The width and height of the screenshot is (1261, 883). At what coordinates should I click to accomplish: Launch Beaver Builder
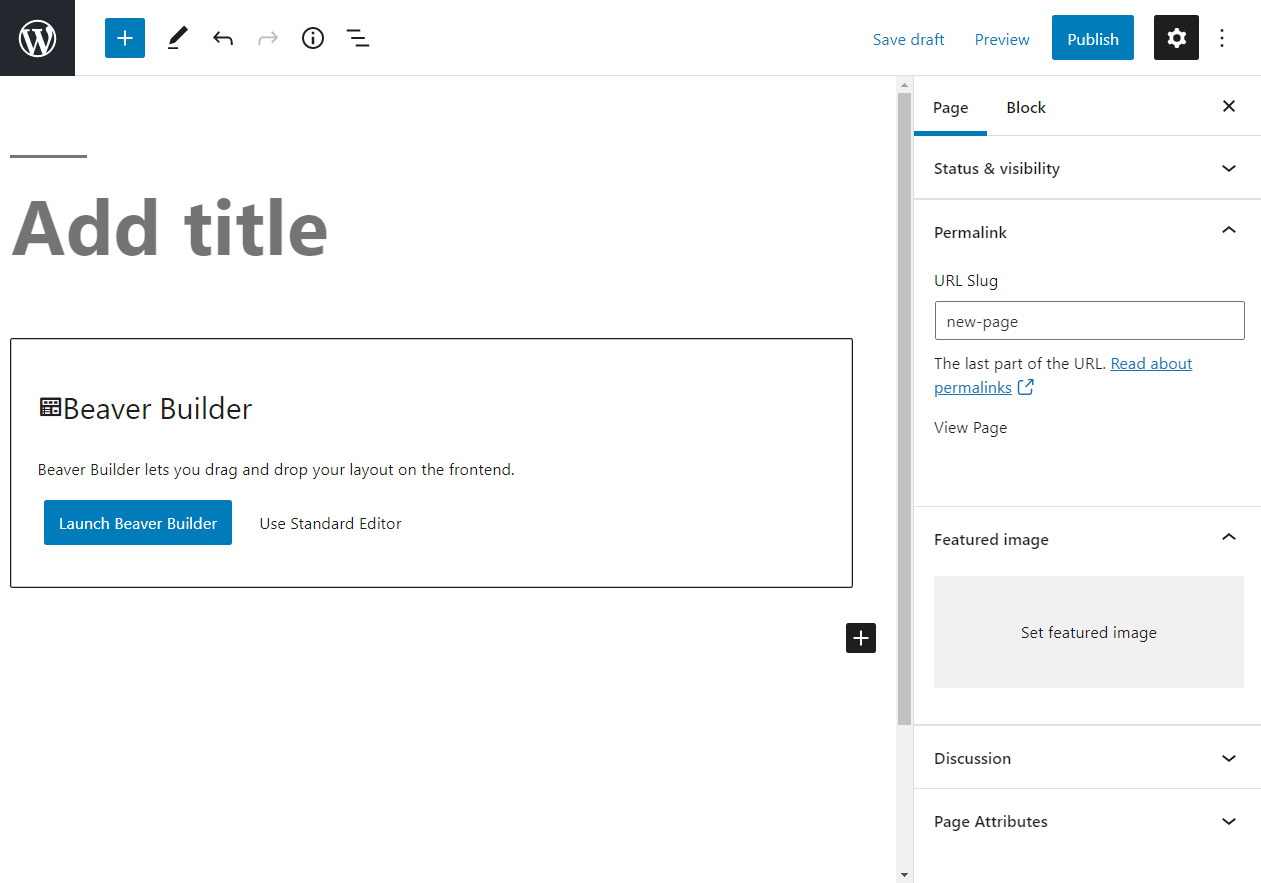pos(138,523)
